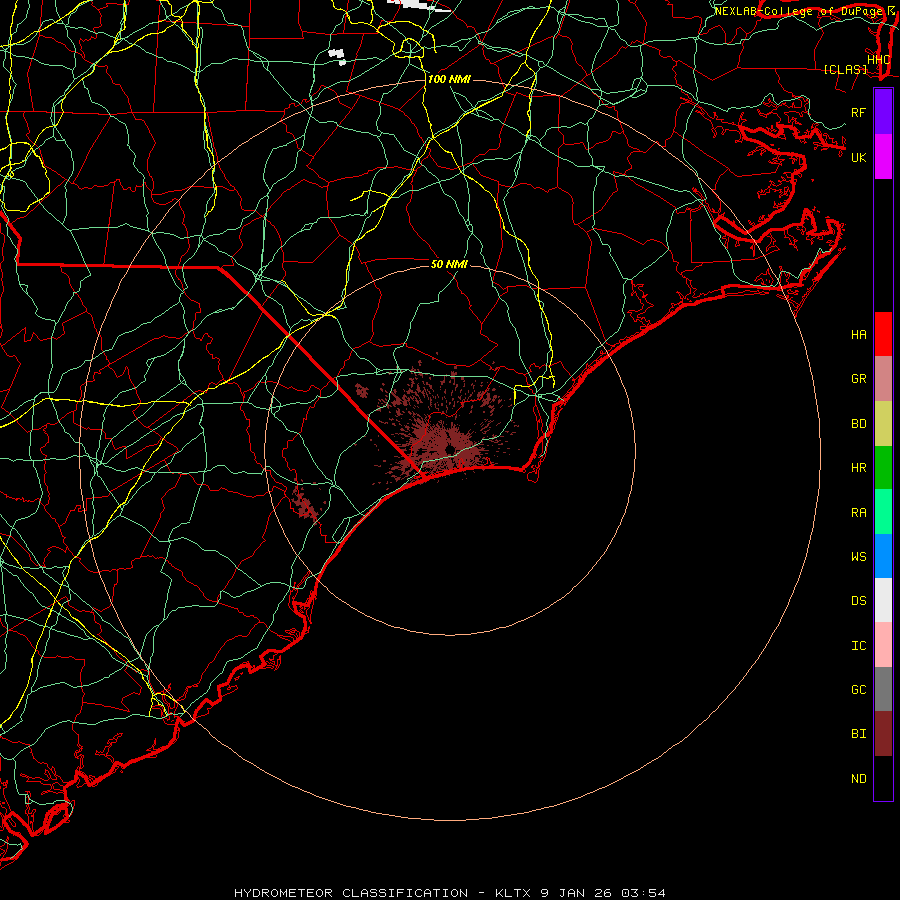Select the GC gray legend swatch
The height and width of the screenshot is (900, 900).
[883, 689]
